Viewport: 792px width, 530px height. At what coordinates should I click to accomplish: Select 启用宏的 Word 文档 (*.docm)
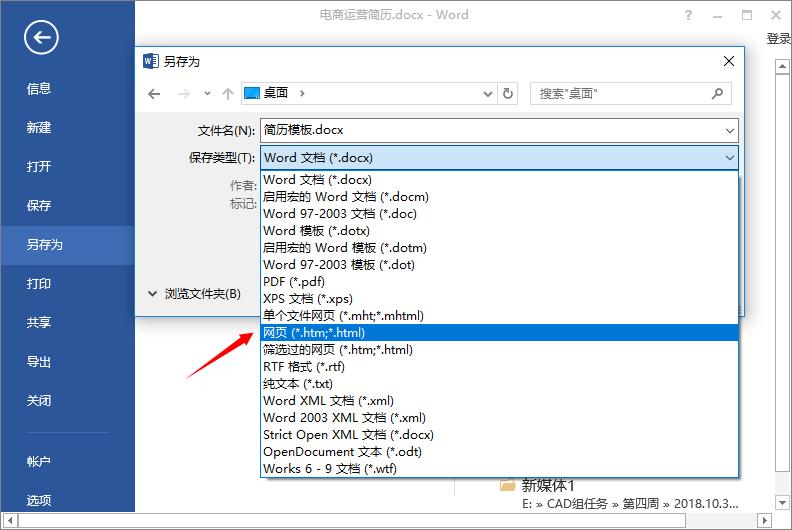pyautogui.click(x=500, y=197)
